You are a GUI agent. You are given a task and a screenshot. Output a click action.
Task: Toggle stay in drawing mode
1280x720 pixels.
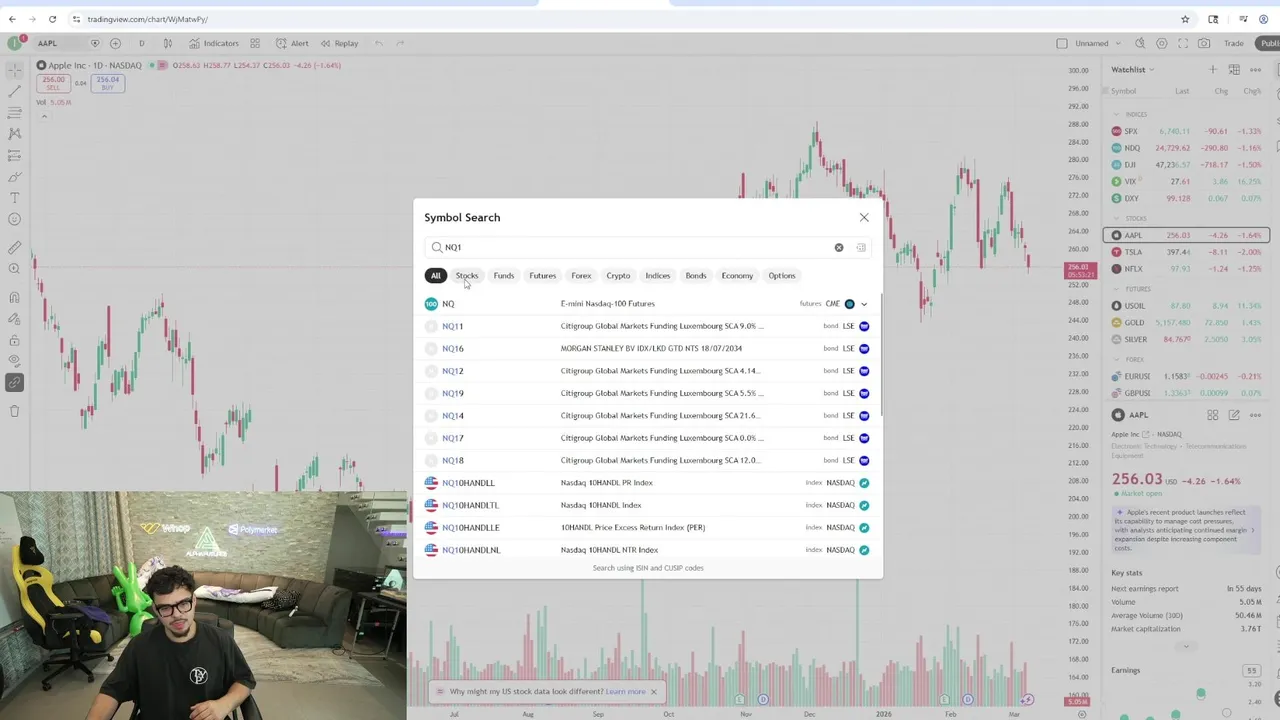coord(14,318)
